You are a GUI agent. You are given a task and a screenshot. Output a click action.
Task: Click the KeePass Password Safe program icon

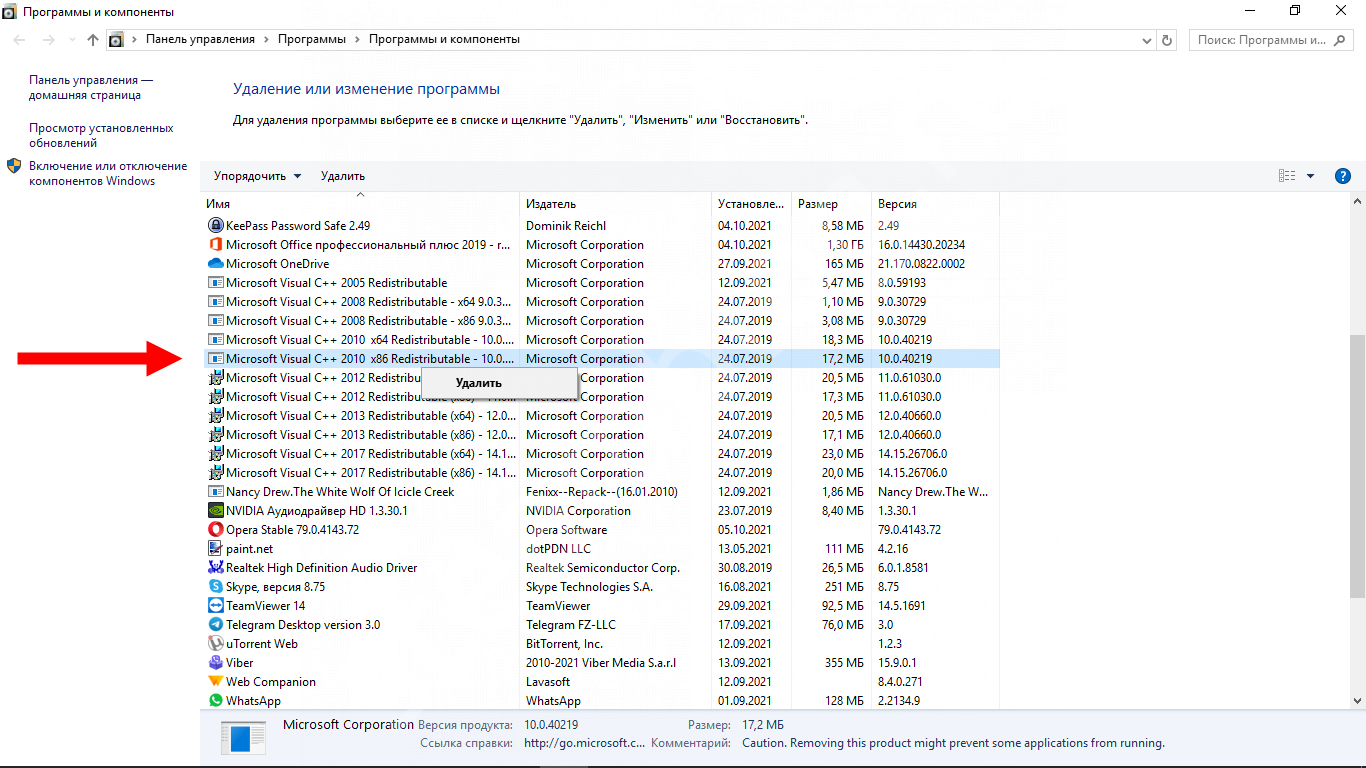click(x=215, y=226)
